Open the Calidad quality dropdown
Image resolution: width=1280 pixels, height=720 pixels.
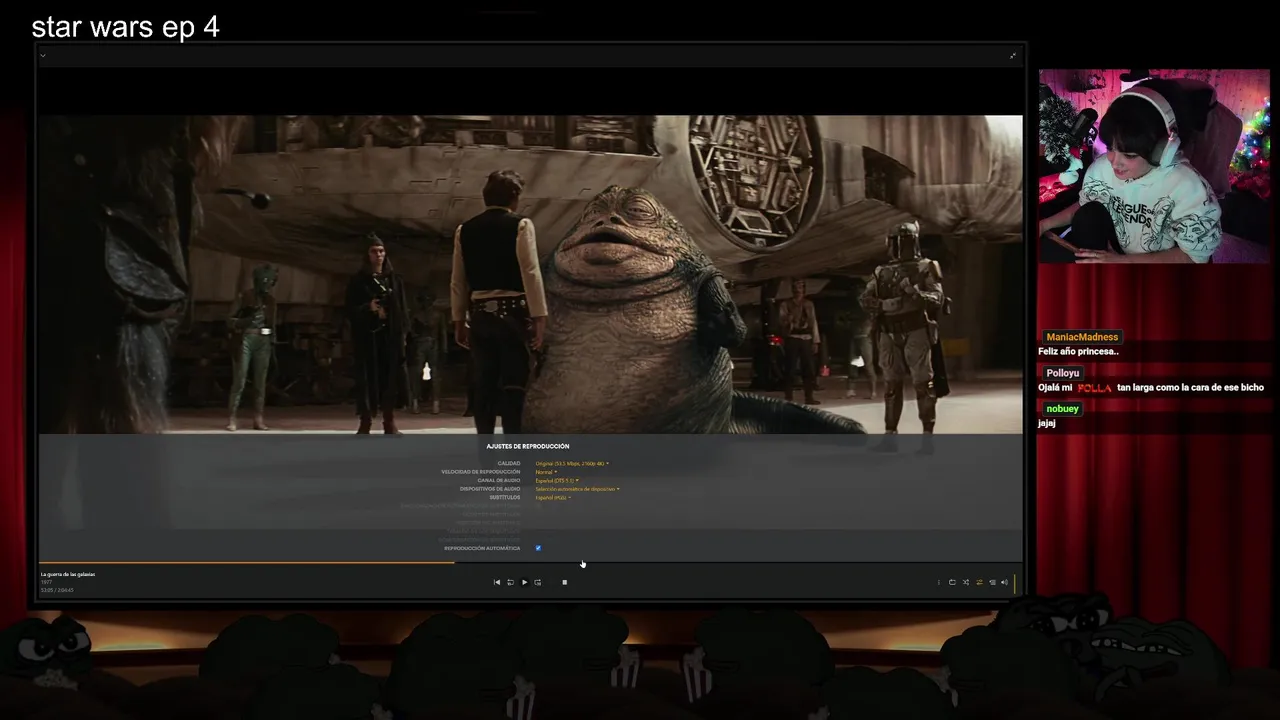click(572, 463)
